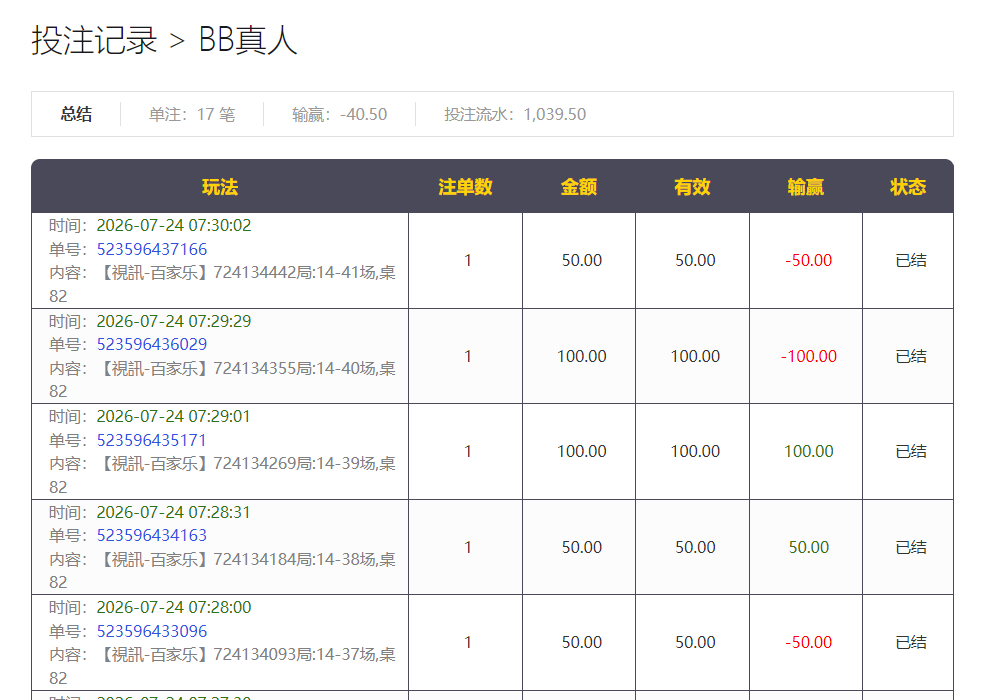Click the green 100.00 win/loss value

coord(809,451)
